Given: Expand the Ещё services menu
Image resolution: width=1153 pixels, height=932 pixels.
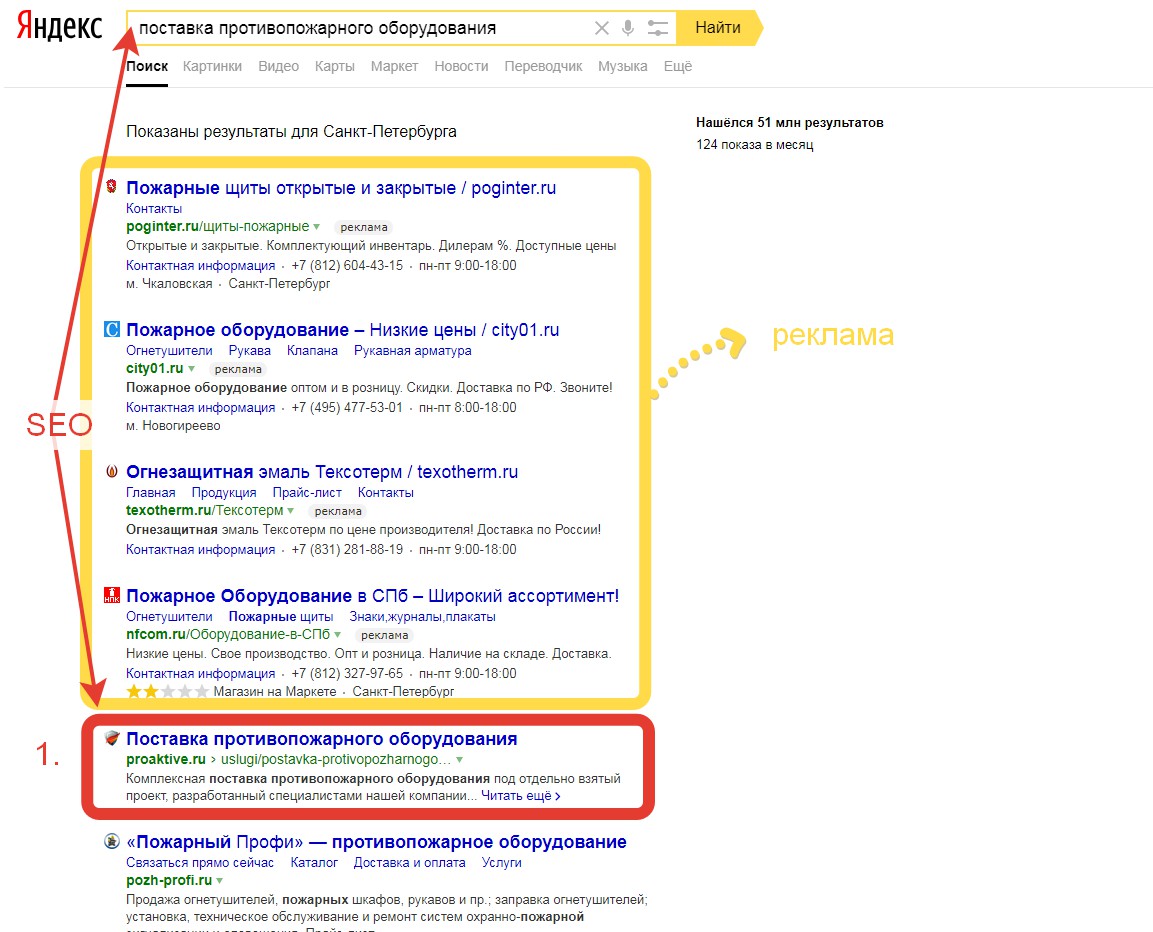Looking at the screenshot, I should (677, 66).
